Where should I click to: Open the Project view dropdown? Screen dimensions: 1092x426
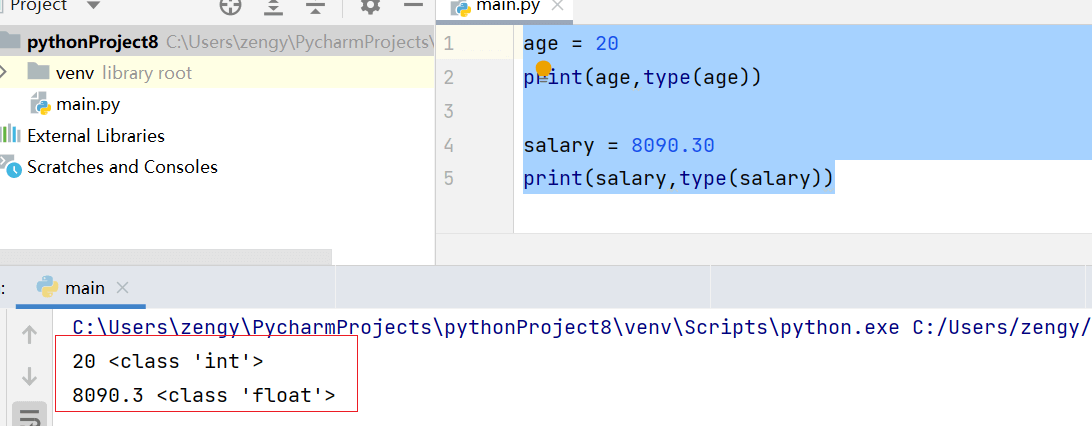pyautogui.click(x=93, y=6)
